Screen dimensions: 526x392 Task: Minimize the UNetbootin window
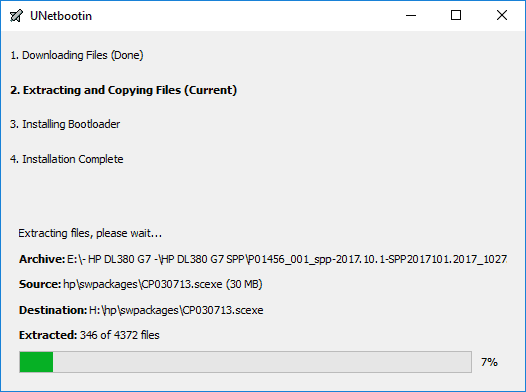click(411, 15)
